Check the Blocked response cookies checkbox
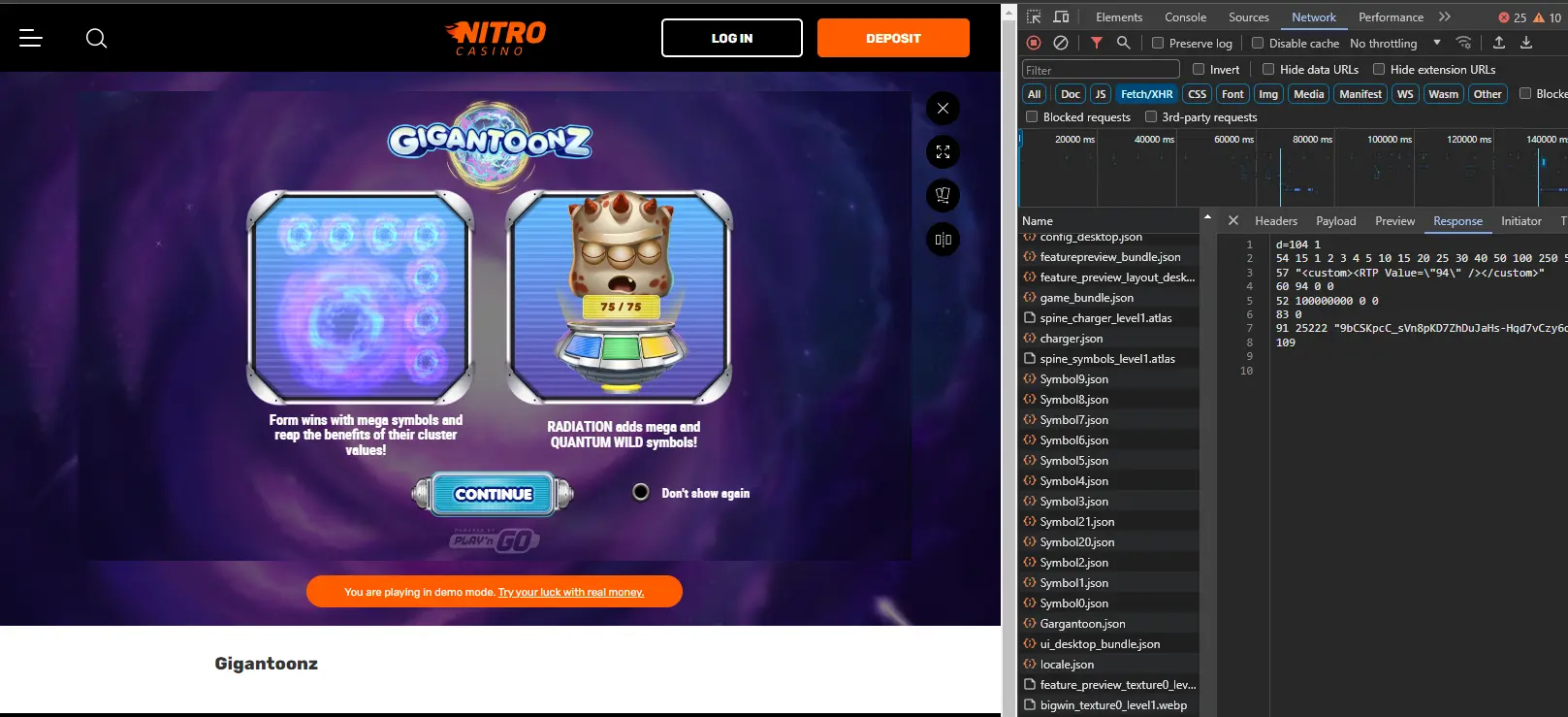1568x717 pixels. 1525,93
